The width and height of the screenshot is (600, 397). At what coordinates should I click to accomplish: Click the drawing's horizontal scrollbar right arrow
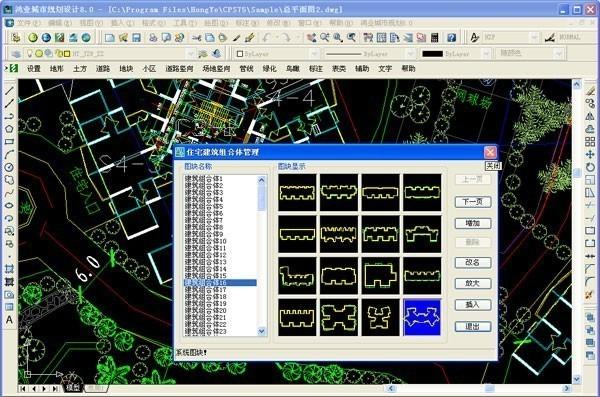pyautogui.click(x=567, y=388)
